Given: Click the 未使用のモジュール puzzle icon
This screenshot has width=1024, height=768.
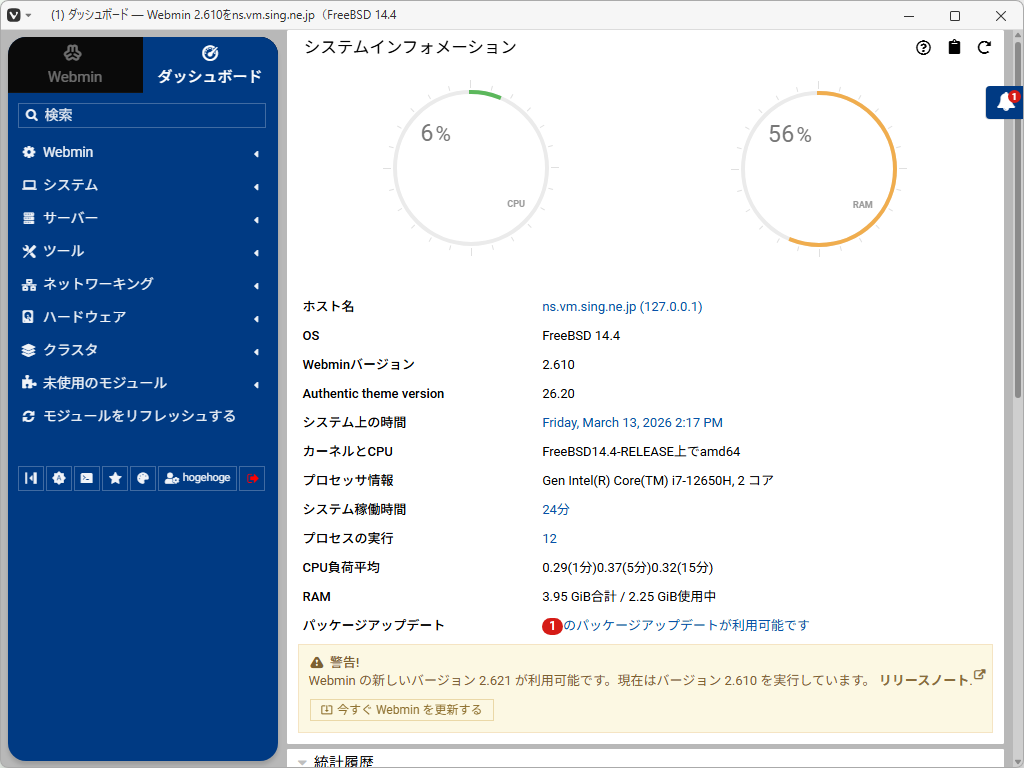Looking at the screenshot, I should 29,383.
